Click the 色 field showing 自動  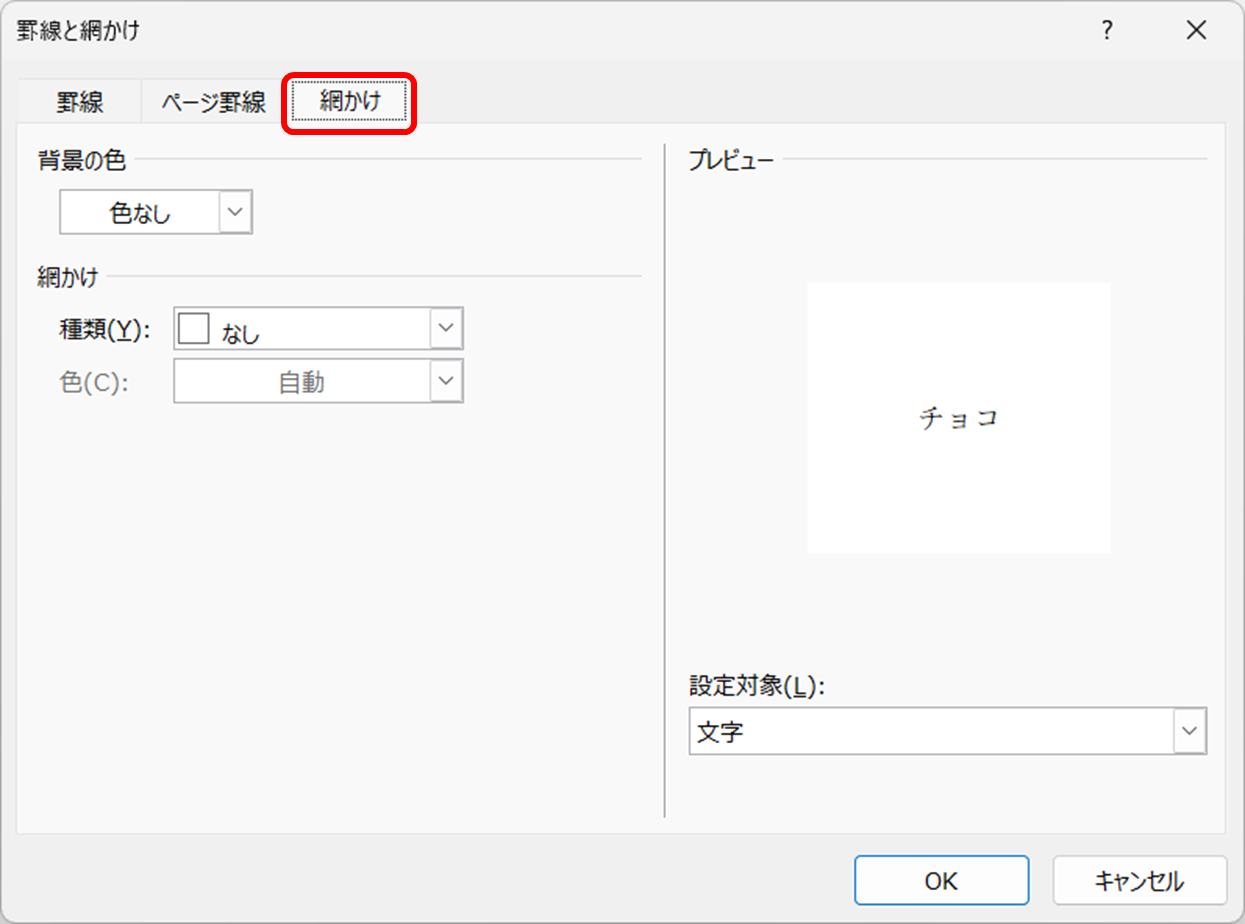tap(301, 382)
